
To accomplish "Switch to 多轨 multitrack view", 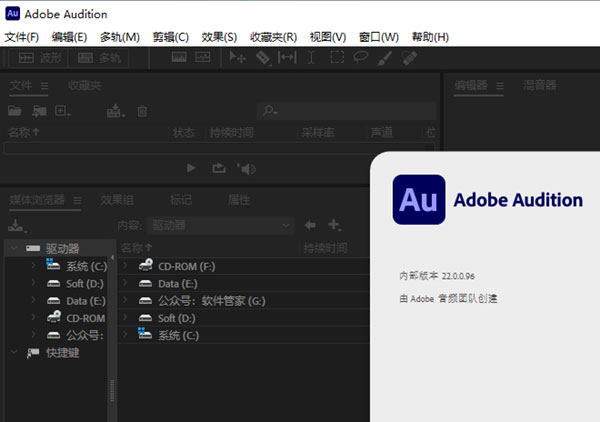I will click(98, 58).
